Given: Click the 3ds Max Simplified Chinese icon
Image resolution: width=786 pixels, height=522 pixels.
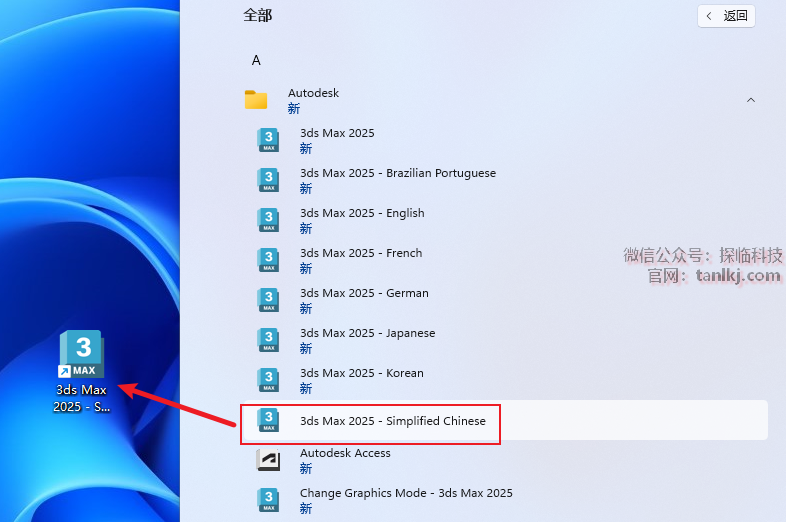Looking at the screenshot, I should (268, 420).
